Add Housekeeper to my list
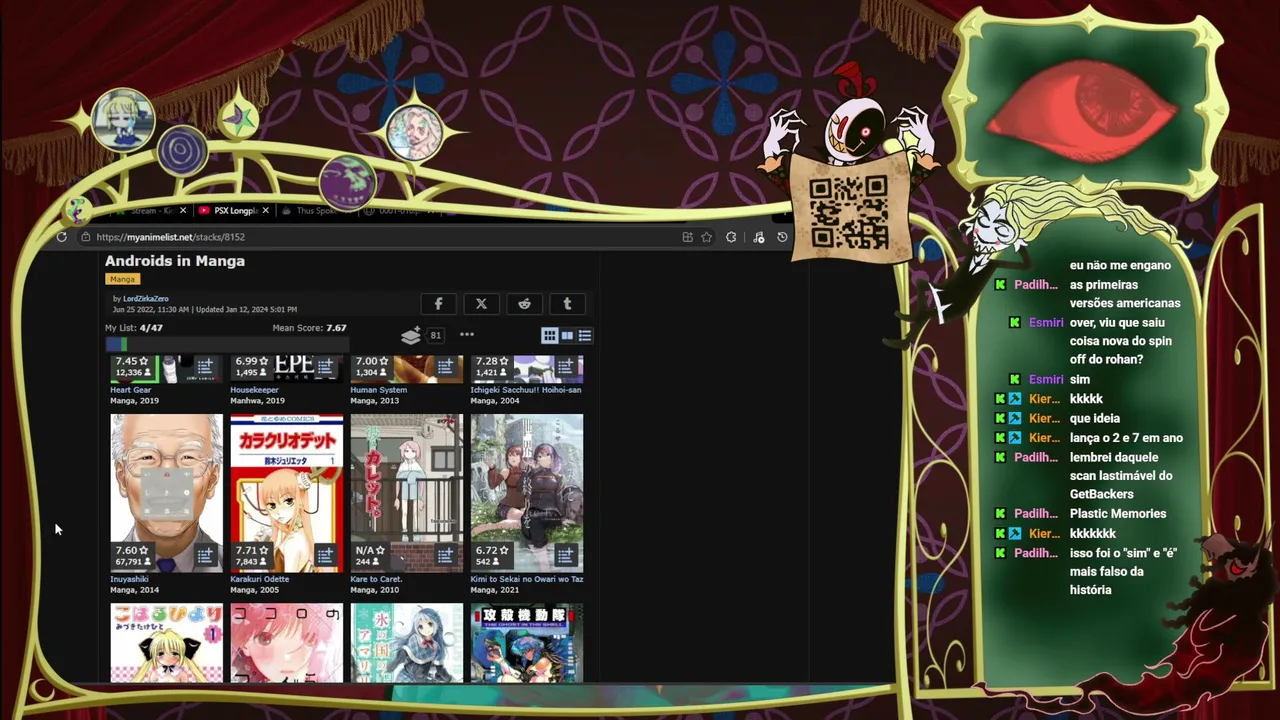 pyautogui.click(x=325, y=367)
